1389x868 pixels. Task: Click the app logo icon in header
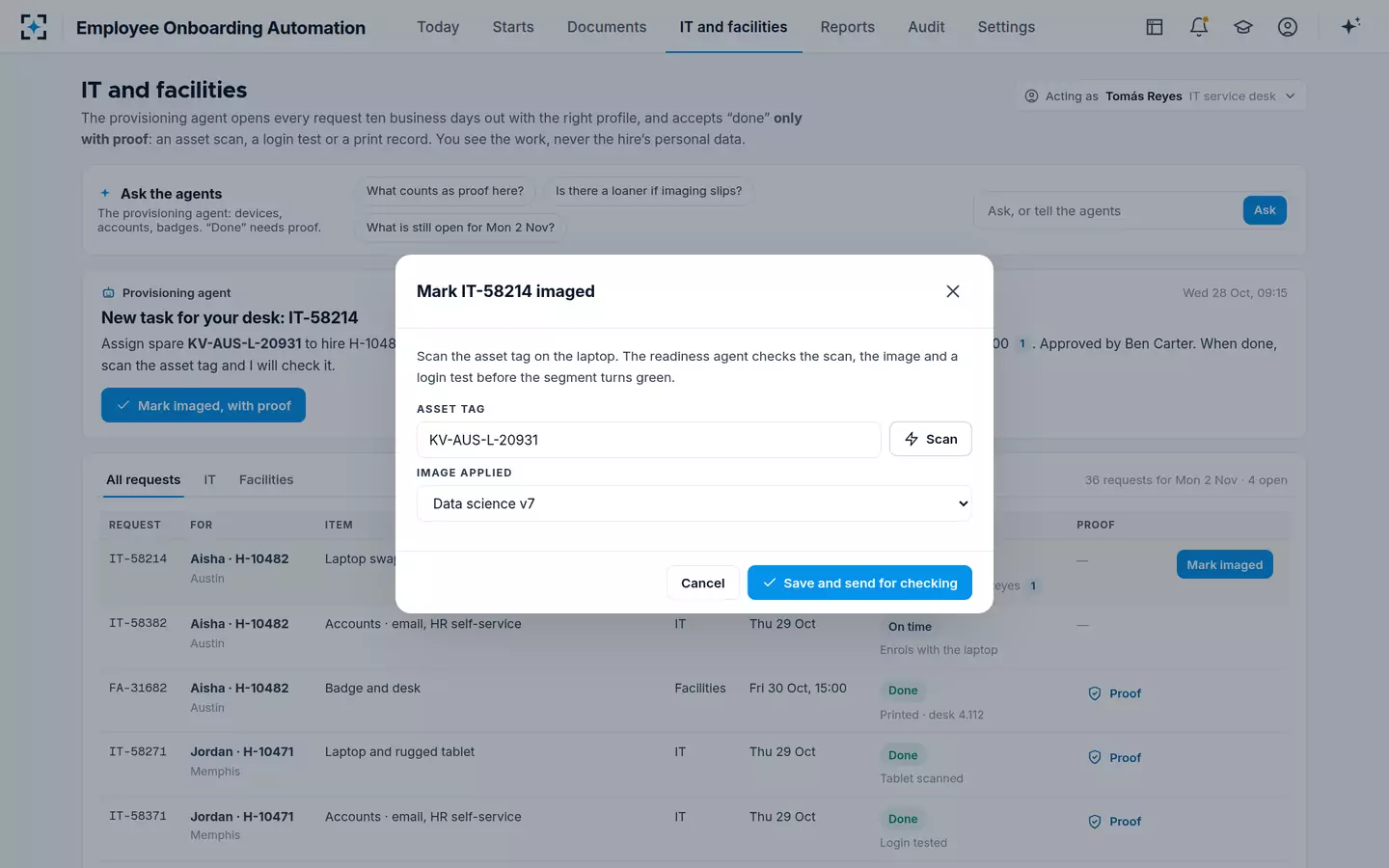click(34, 27)
